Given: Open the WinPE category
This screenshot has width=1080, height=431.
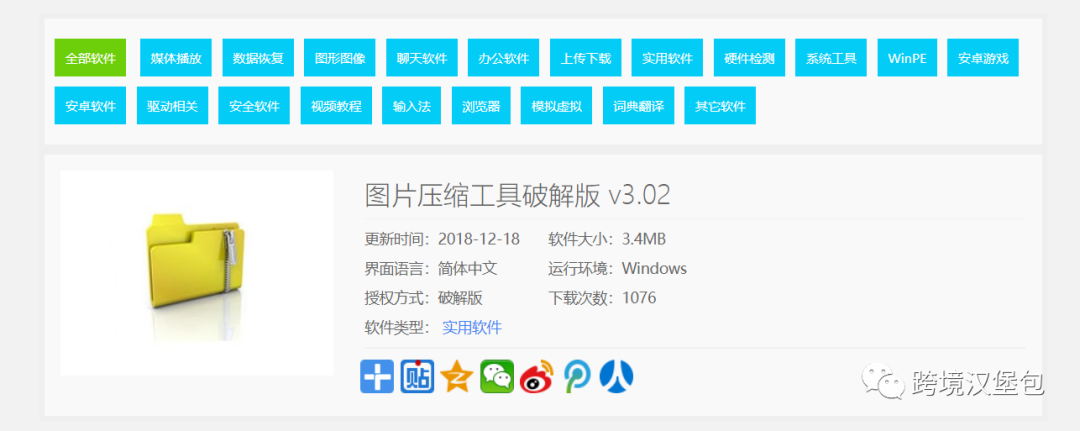Looking at the screenshot, I should point(907,58).
